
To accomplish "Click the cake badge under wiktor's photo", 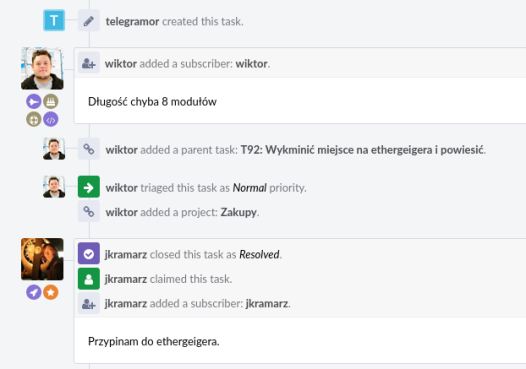I will (x=51, y=101).
